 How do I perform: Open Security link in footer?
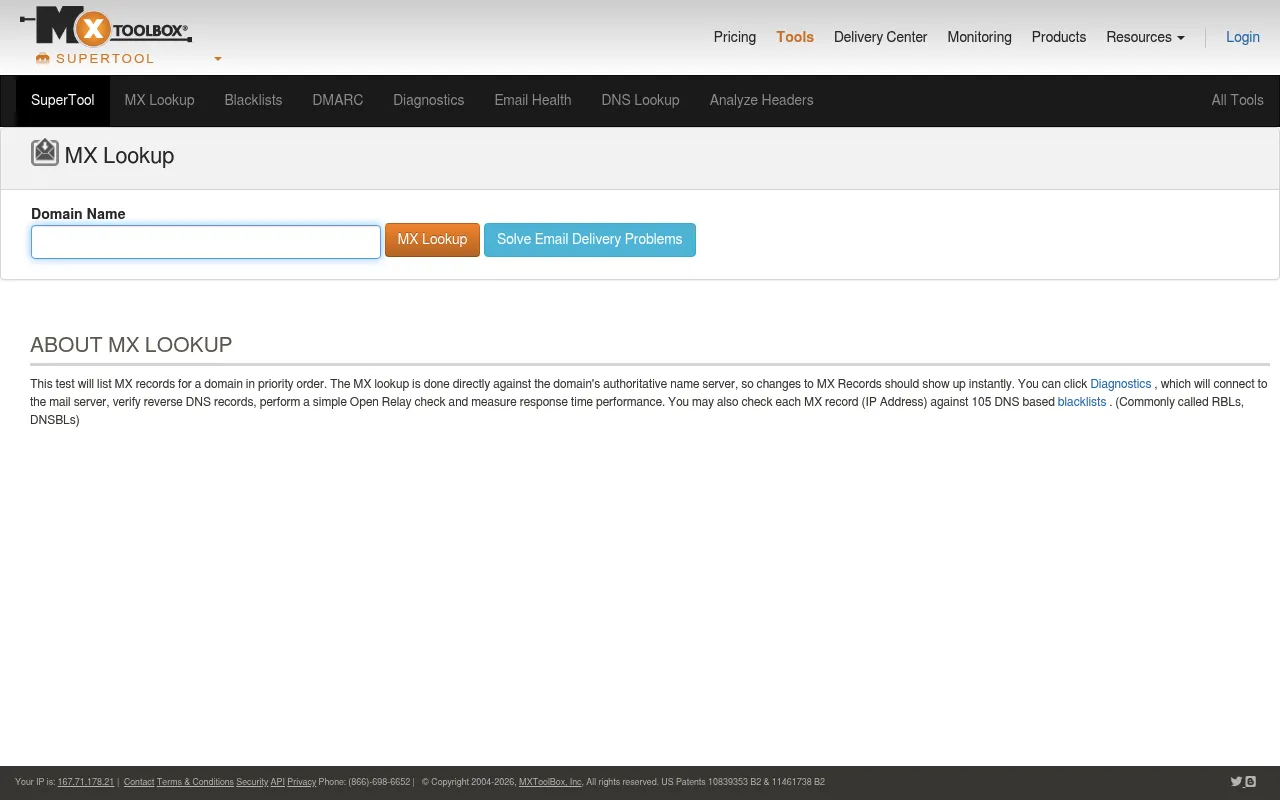click(x=252, y=782)
